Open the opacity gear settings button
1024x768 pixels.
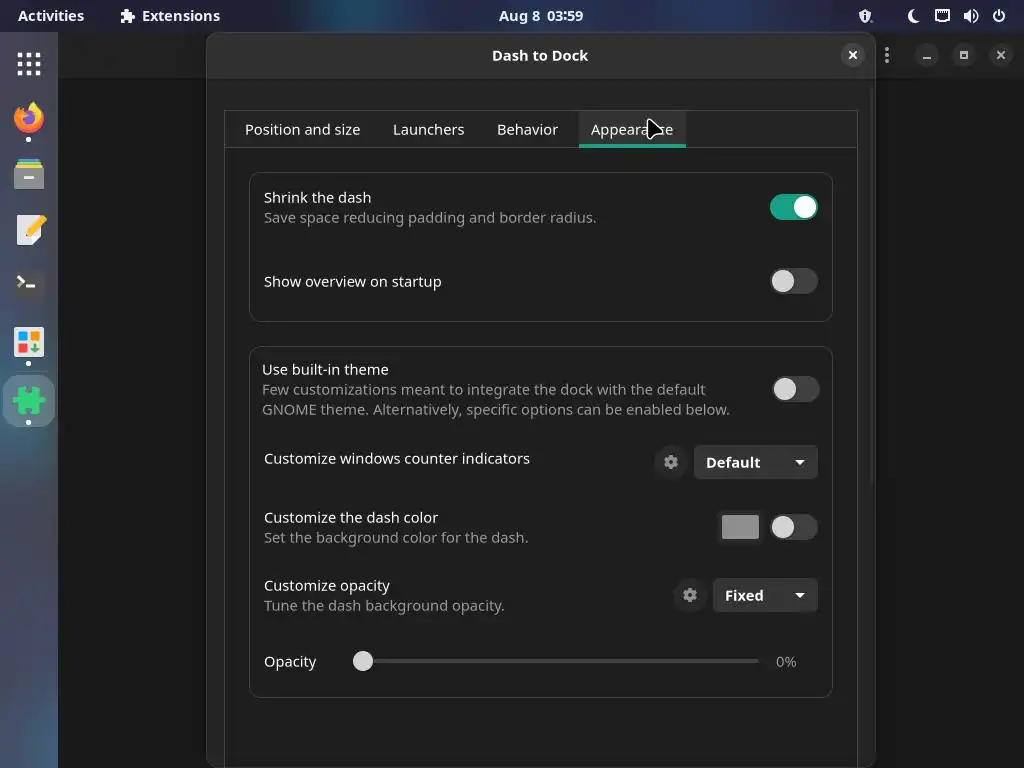690,596
